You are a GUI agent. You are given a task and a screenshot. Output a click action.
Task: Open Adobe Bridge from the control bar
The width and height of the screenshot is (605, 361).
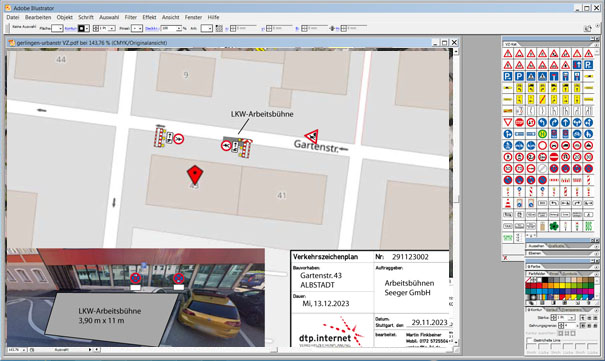587,28
